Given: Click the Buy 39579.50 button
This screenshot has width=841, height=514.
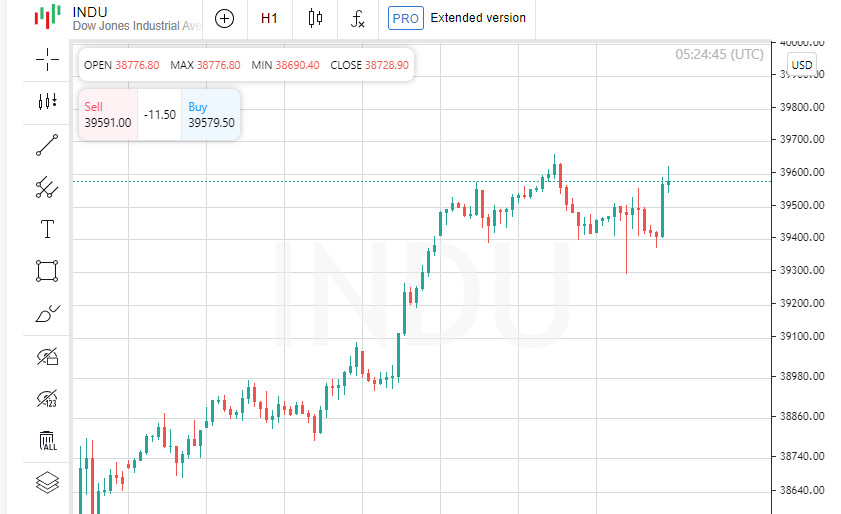Looking at the screenshot, I should pos(211,115).
